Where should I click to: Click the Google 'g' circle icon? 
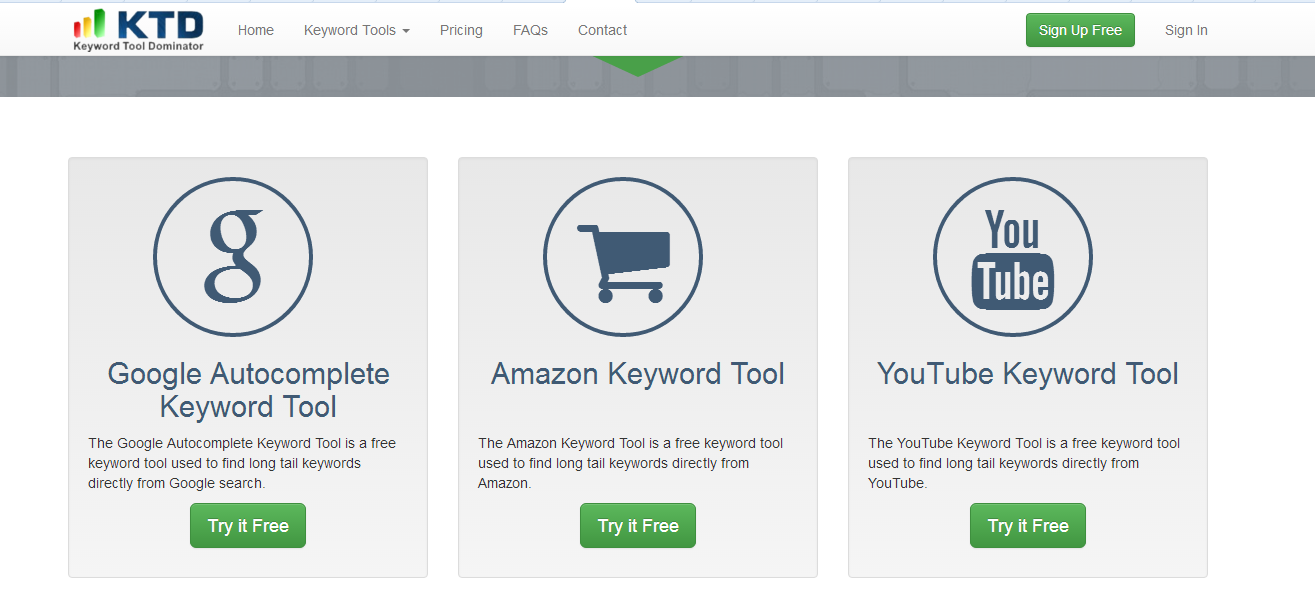233,257
